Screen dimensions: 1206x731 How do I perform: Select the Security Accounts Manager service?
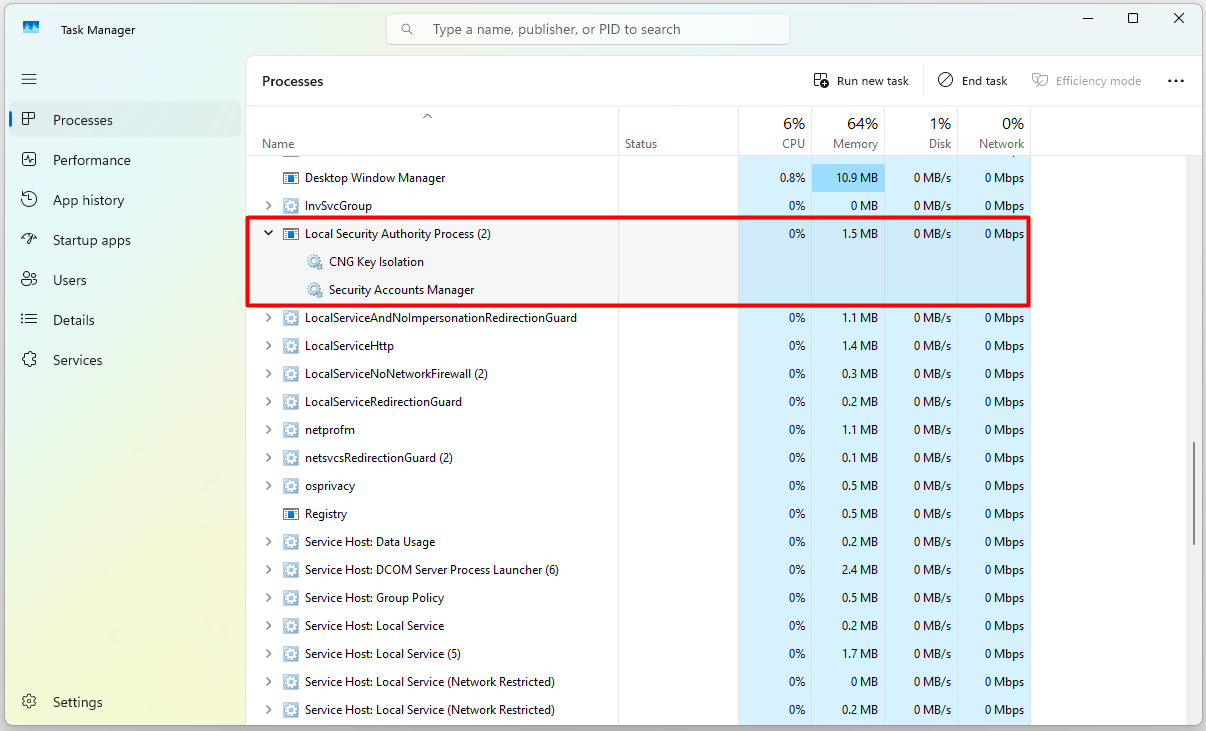pos(638,290)
